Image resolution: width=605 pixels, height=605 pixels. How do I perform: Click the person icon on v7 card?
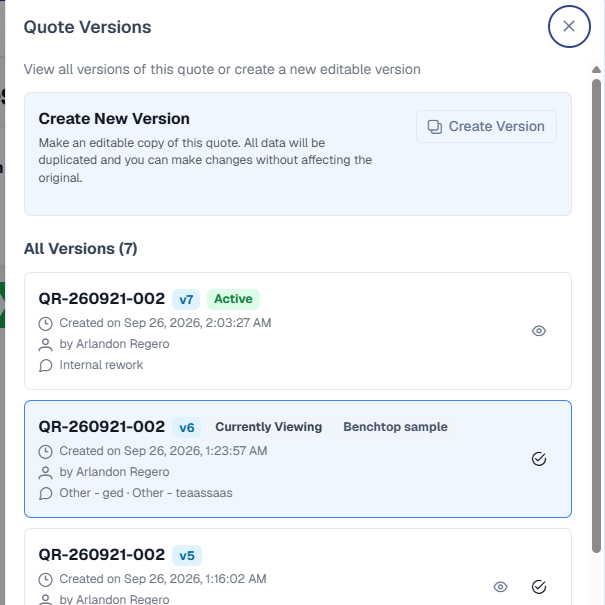pos(46,345)
